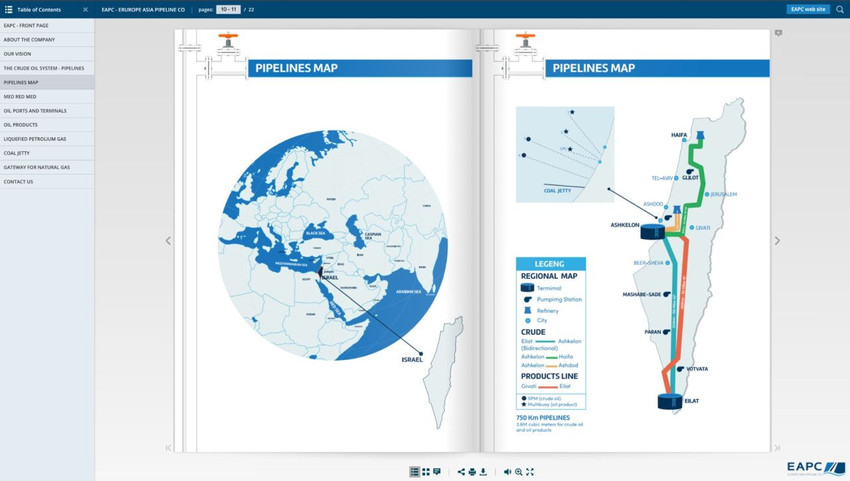The image size is (850, 481).
Task: Open The Crude Oil System - Pipelines
Action: [47, 68]
